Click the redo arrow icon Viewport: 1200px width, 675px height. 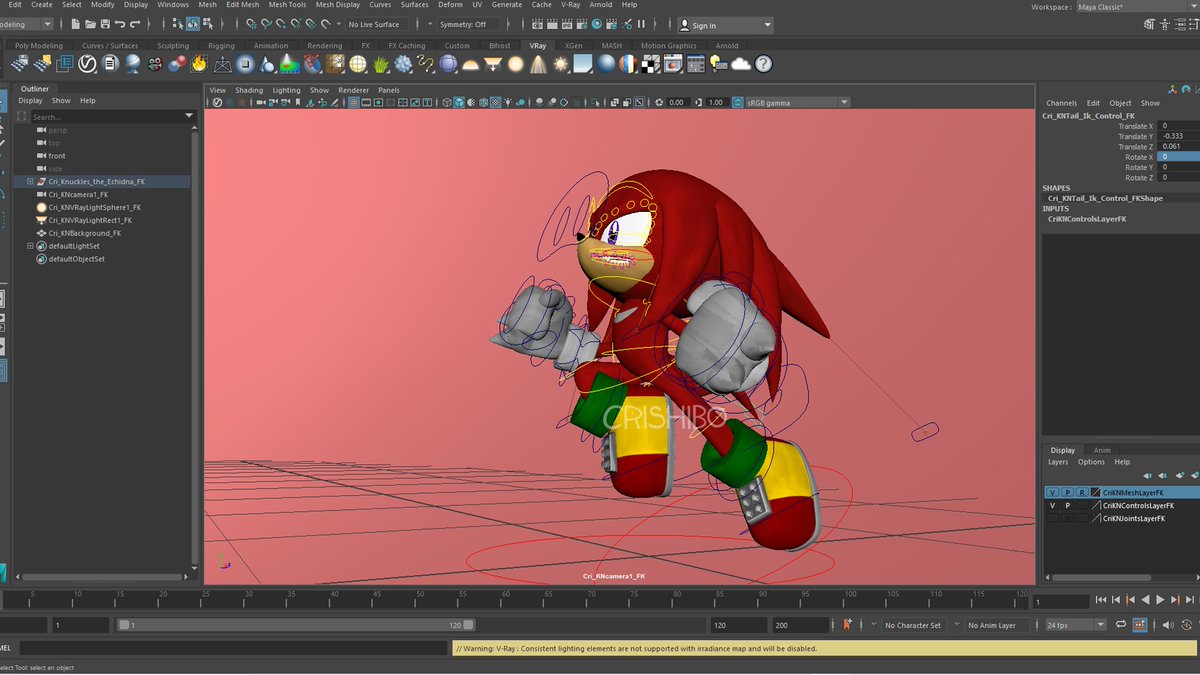(x=134, y=24)
